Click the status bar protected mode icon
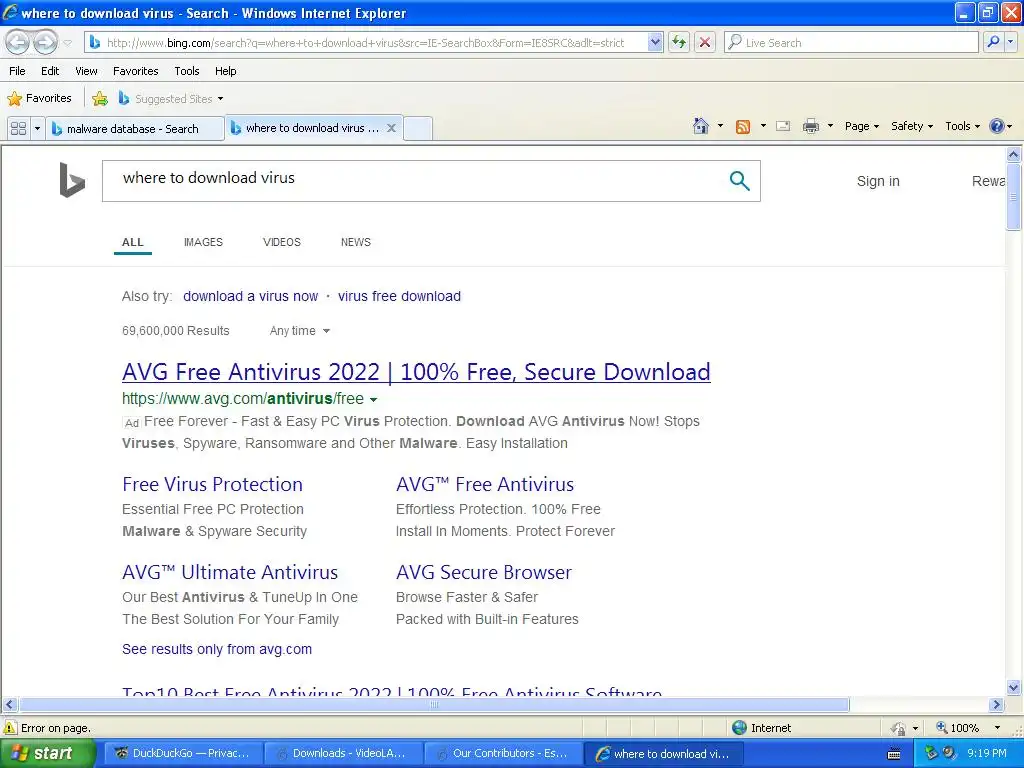 [899, 728]
